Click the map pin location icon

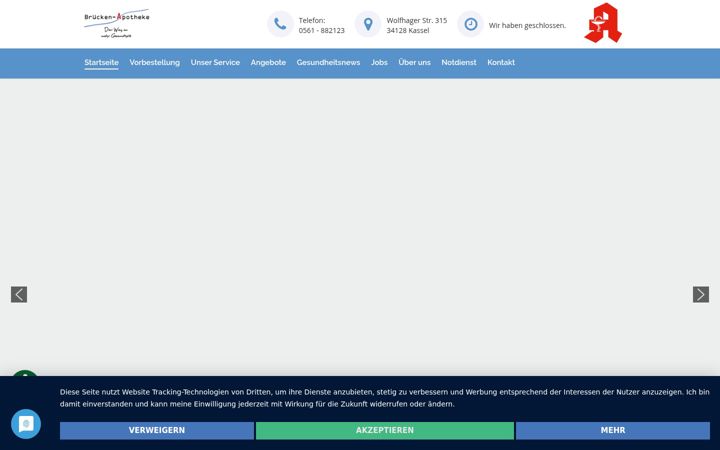click(368, 24)
